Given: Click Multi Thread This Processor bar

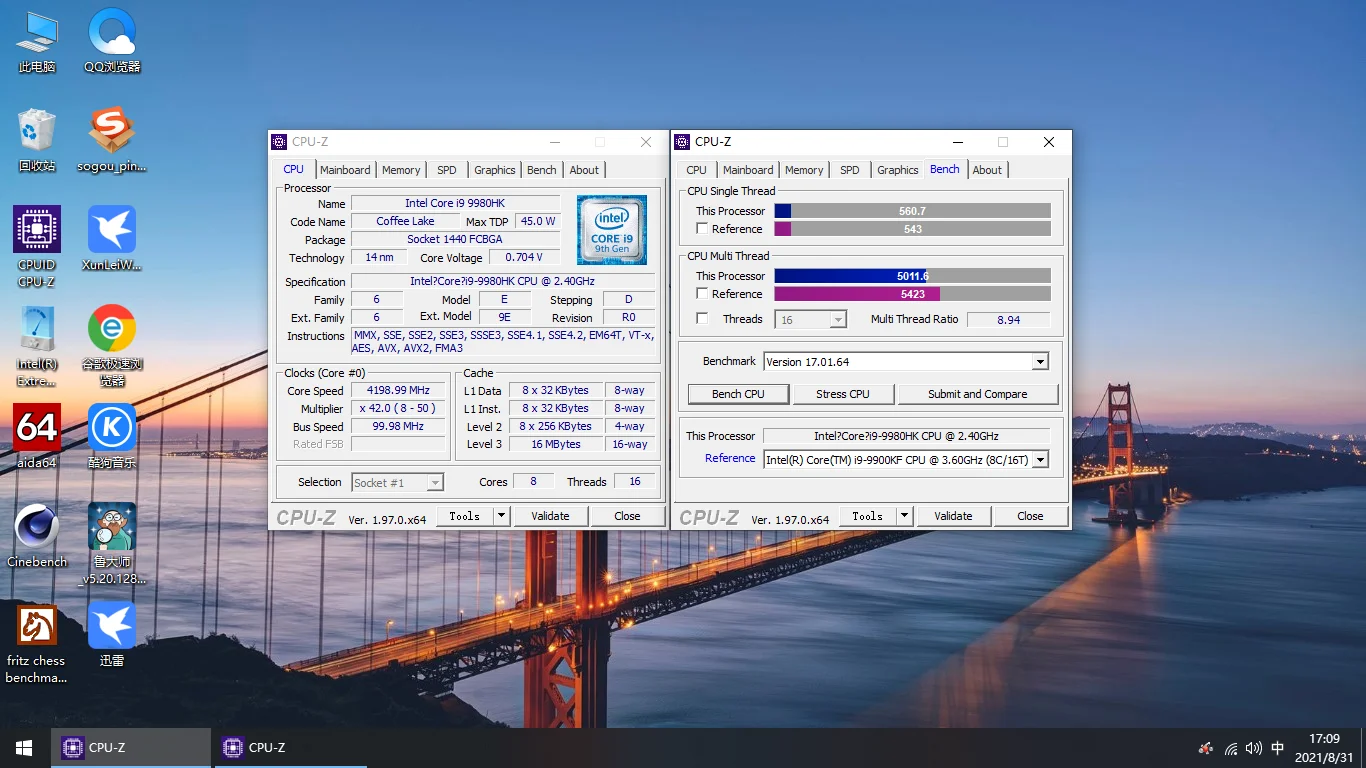Looking at the screenshot, I should (912, 276).
